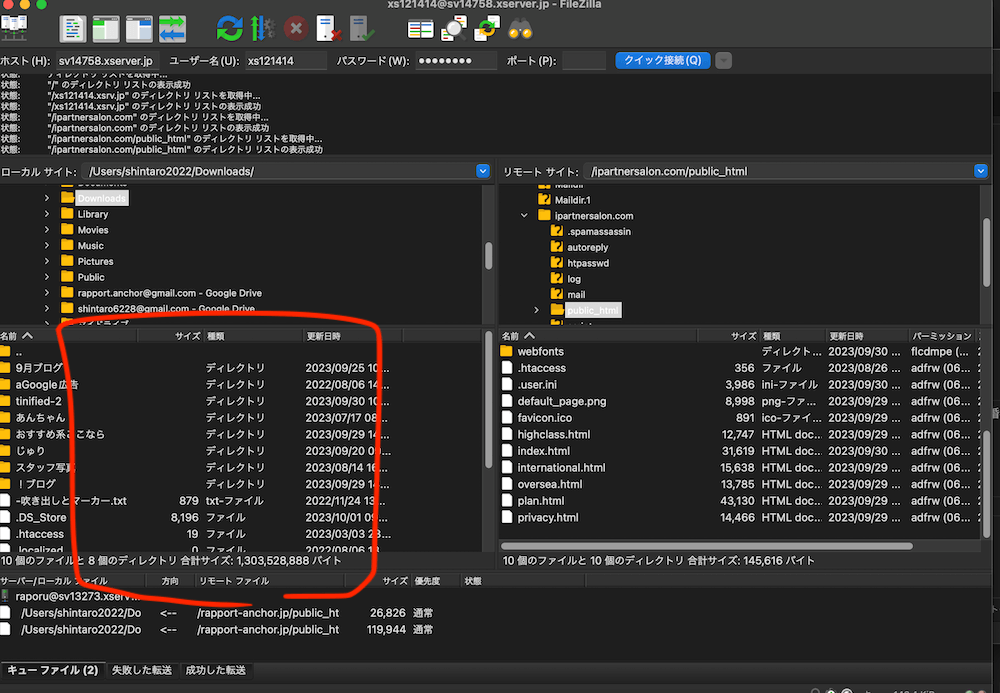The width and height of the screenshot is (1000, 693).
Task: Expand the public_html remote folder
Action: [x=536, y=310]
